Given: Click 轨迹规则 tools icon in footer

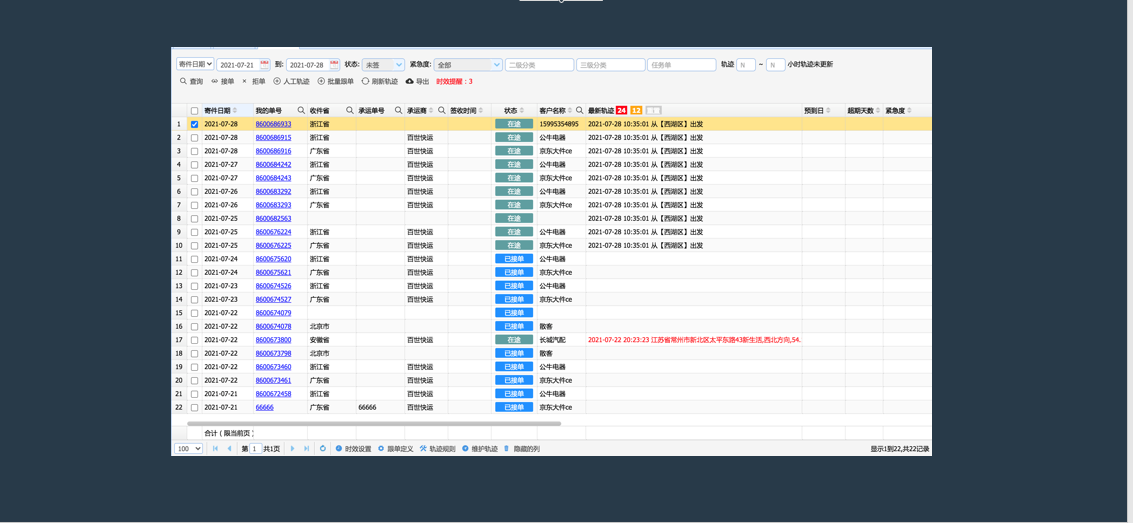Looking at the screenshot, I should coord(423,449).
